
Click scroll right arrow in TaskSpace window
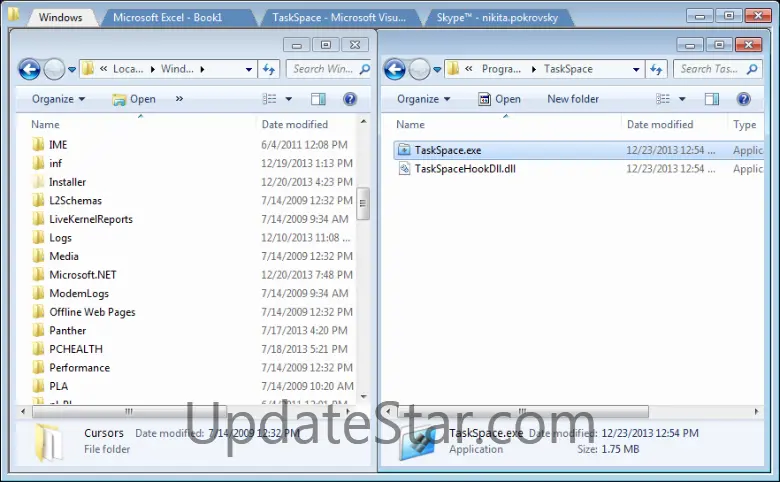757,411
